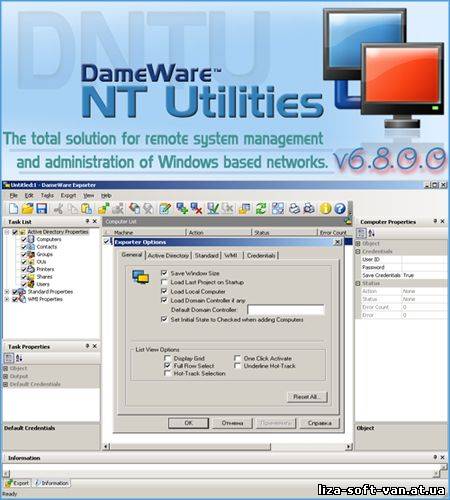Click the Open folder toolbar icon
This screenshot has width=450, height=500.
point(27,209)
